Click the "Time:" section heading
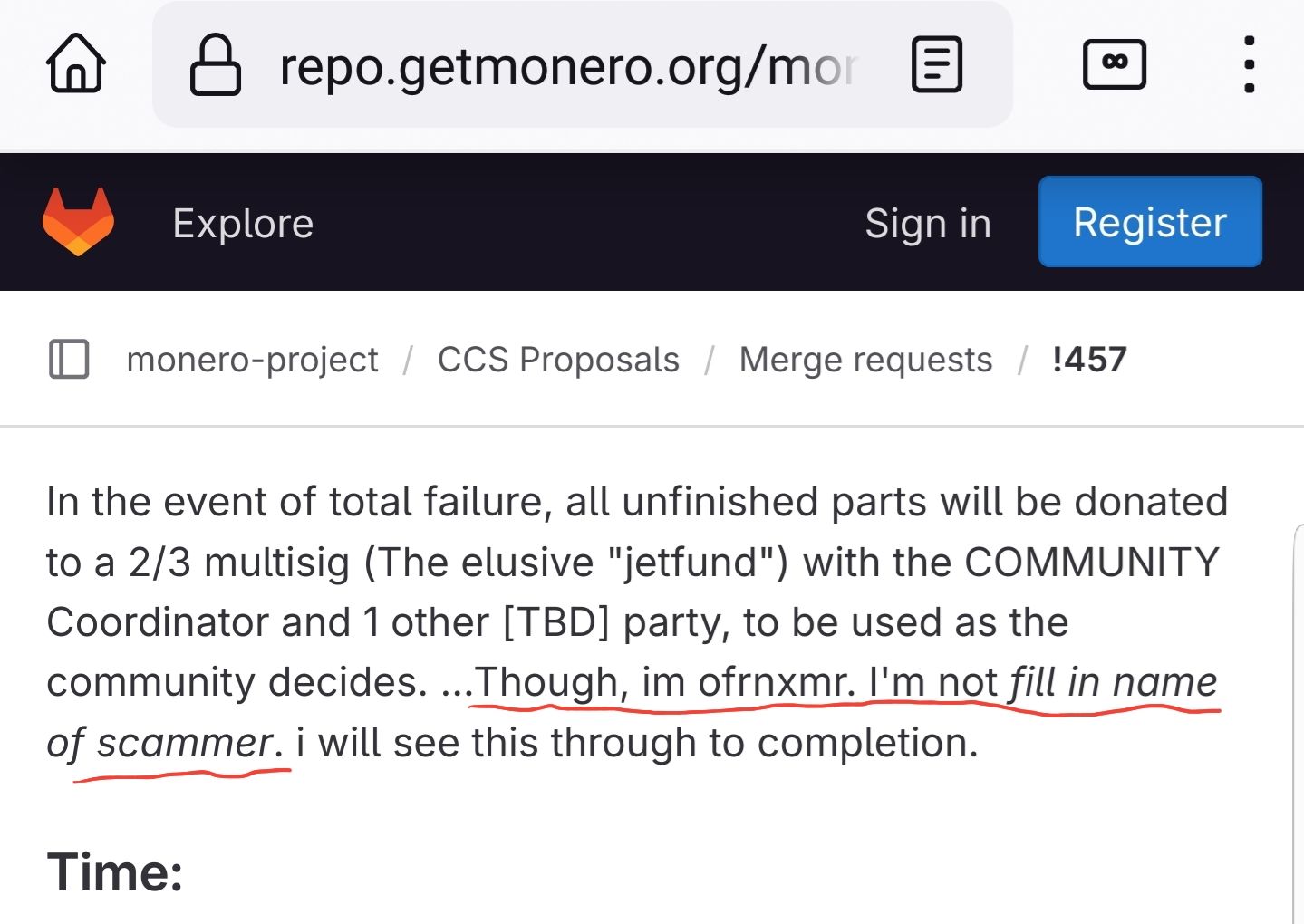Screen dimensions: 1304x924 pyautogui.click(x=115, y=872)
